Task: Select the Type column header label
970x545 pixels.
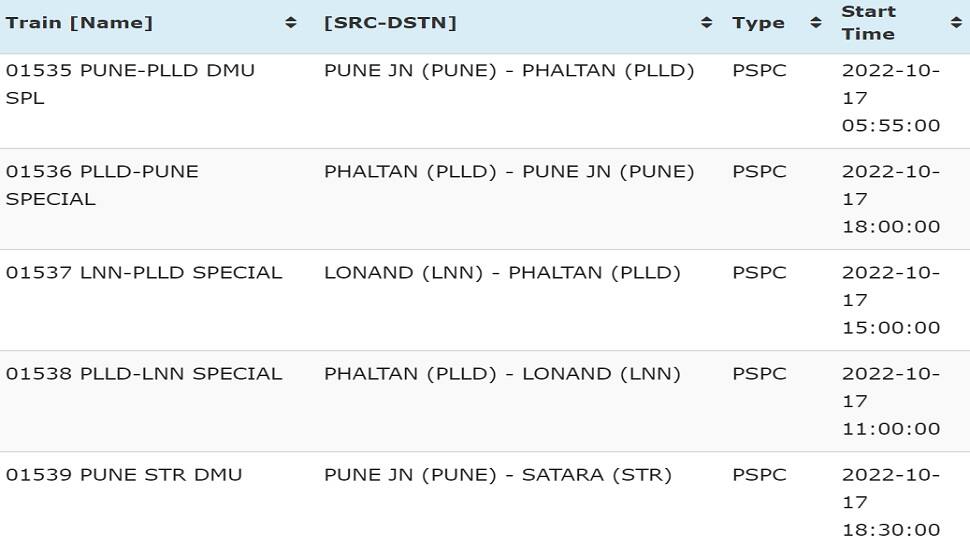Action: click(x=758, y=23)
